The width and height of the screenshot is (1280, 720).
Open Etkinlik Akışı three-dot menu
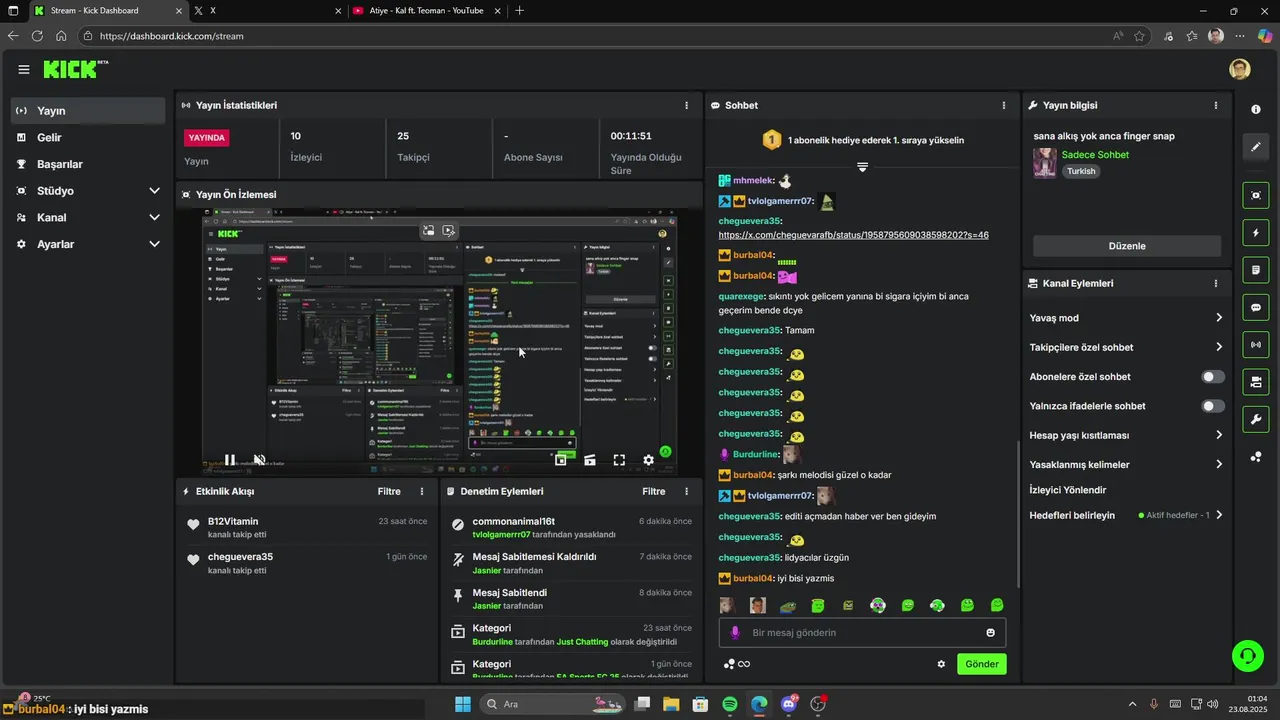pos(422,491)
